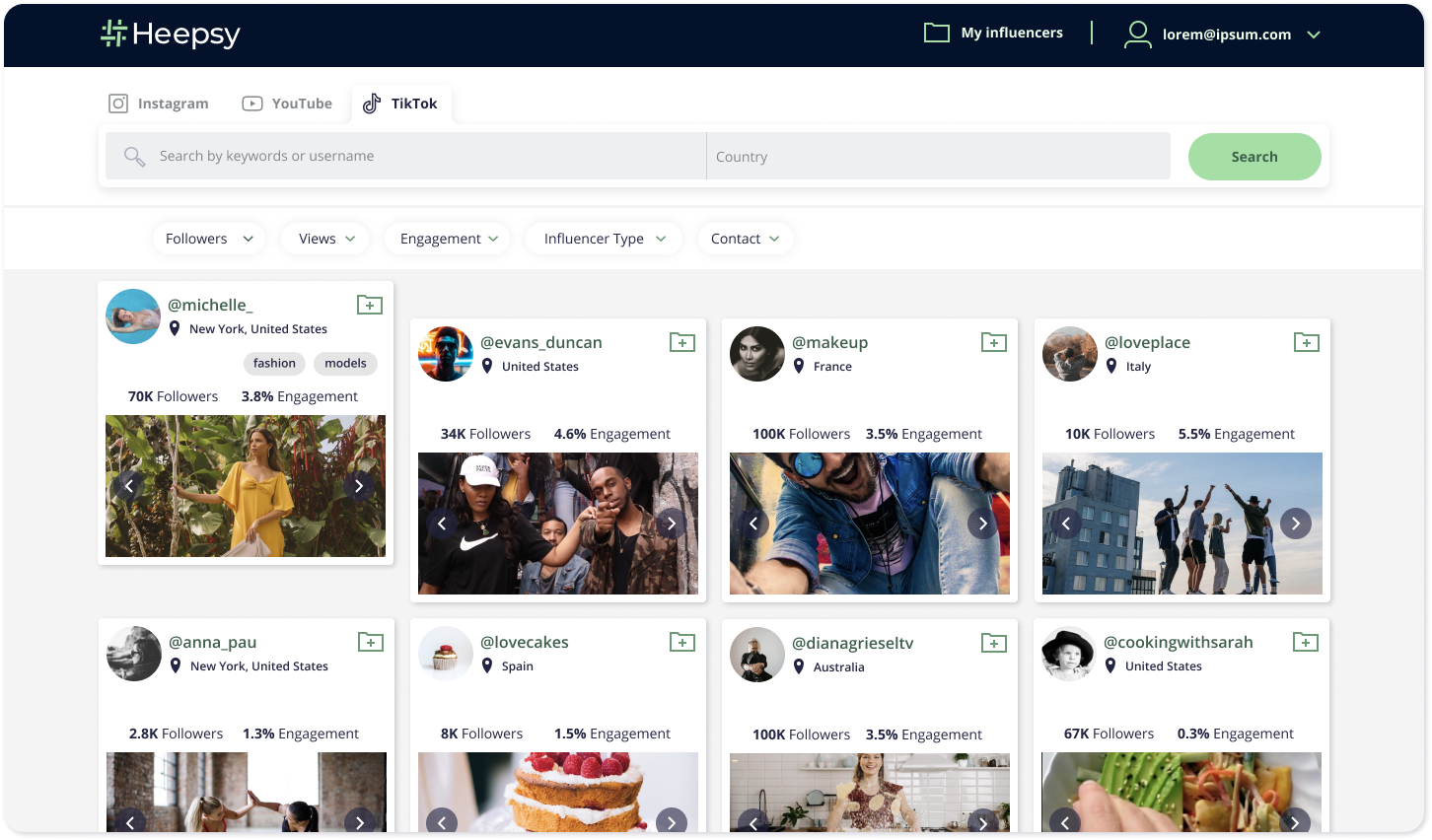Add @cookingwithsarah via the folder-plus icon
Screen dimensions: 1432x840
click(x=1305, y=642)
